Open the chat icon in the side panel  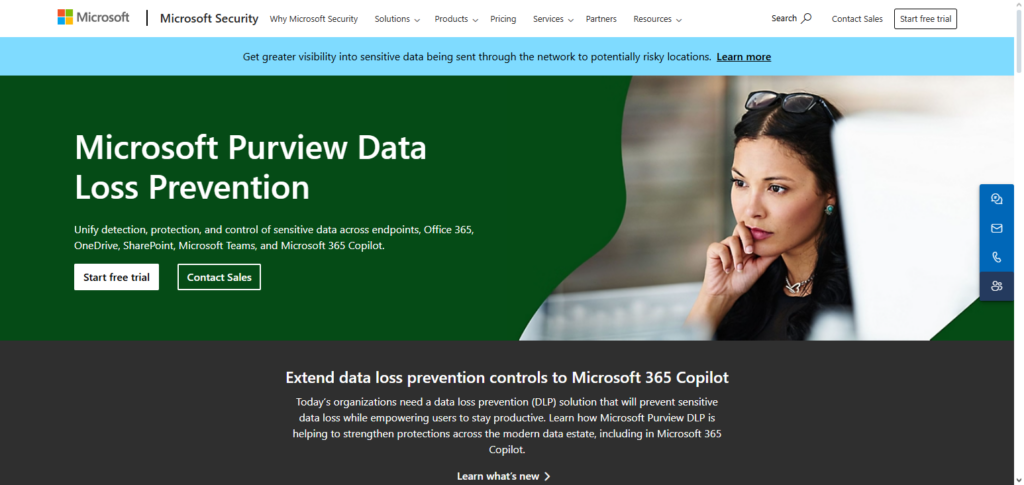997,199
